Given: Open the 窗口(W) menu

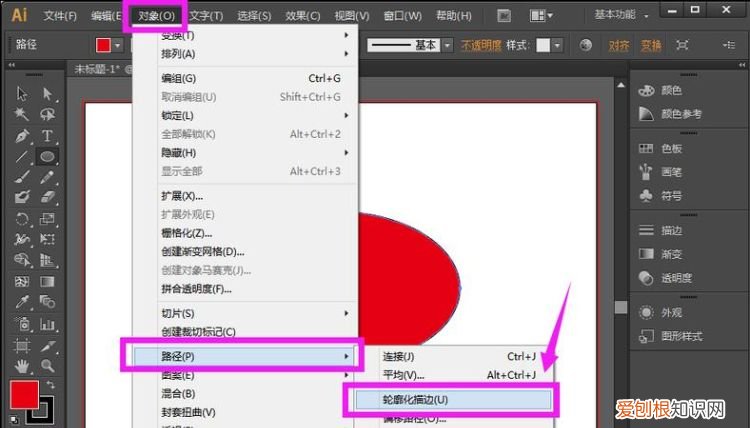Looking at the screenshot, I should pyautogui.click(x=403, y=16).
